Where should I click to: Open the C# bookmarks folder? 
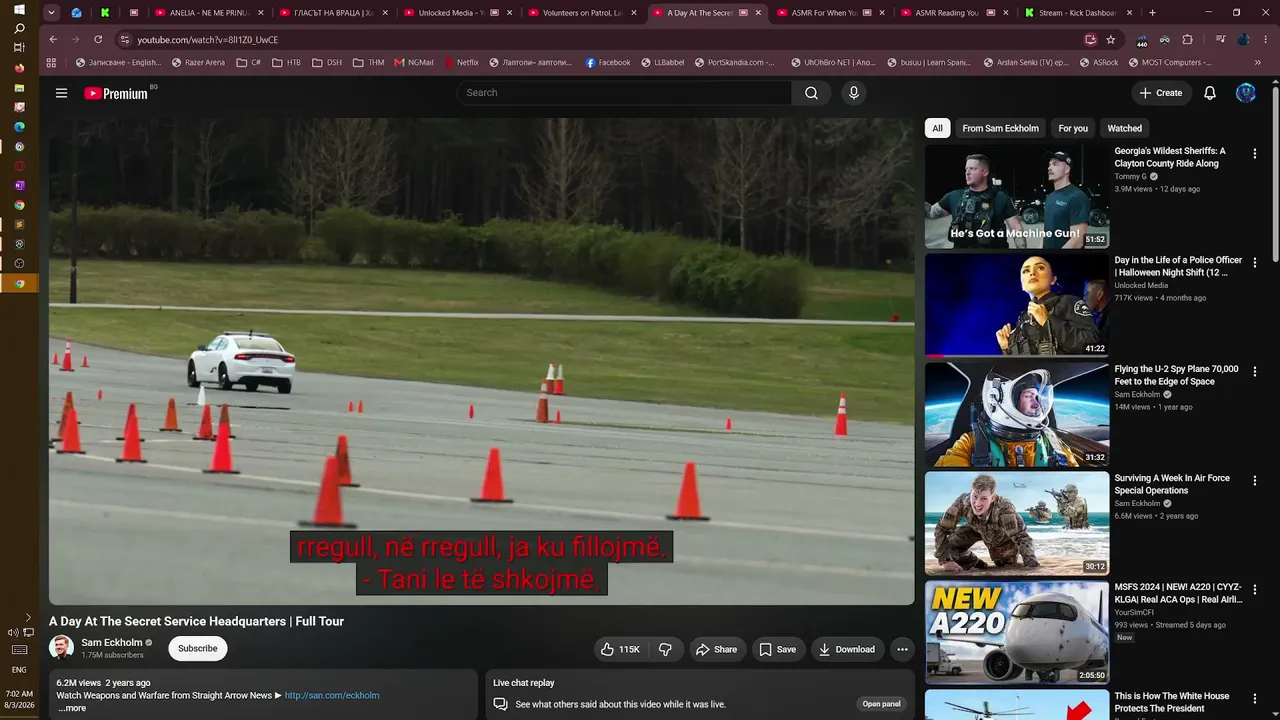click(x=248, y=62)
